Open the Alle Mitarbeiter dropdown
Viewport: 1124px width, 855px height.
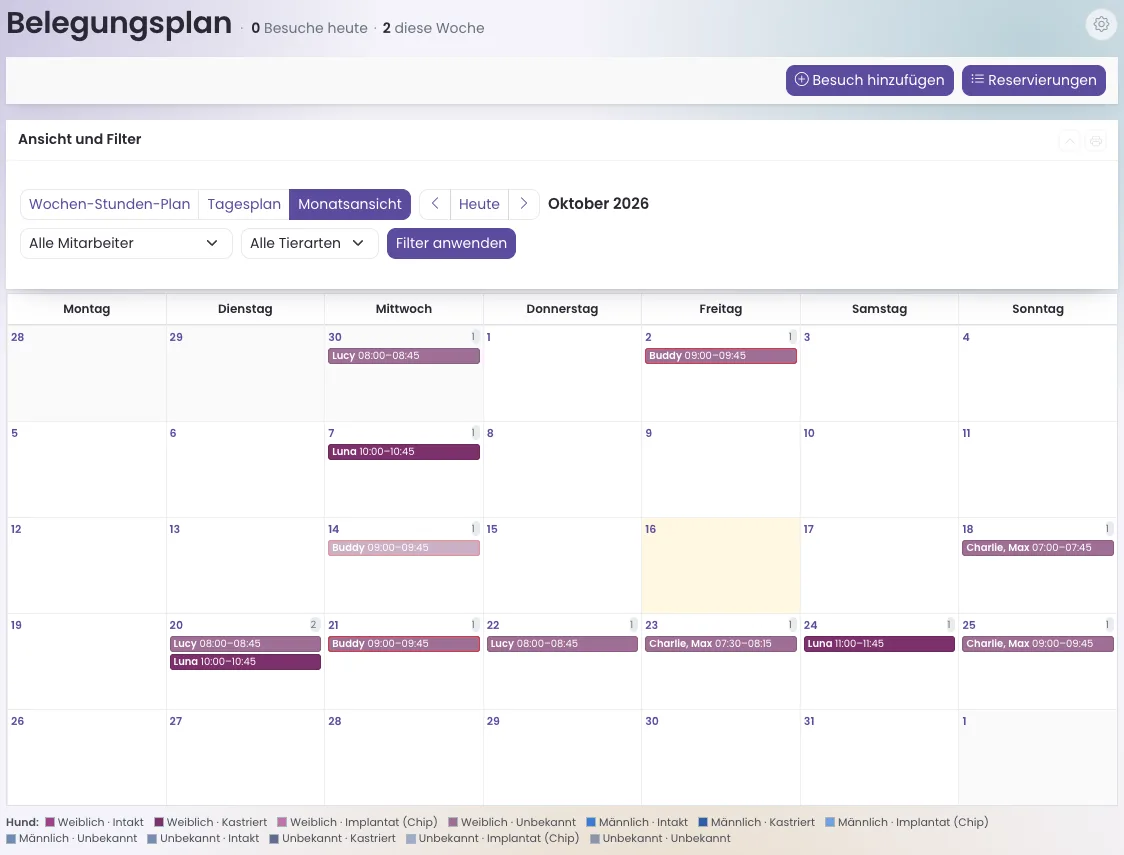tap(126, 244)
